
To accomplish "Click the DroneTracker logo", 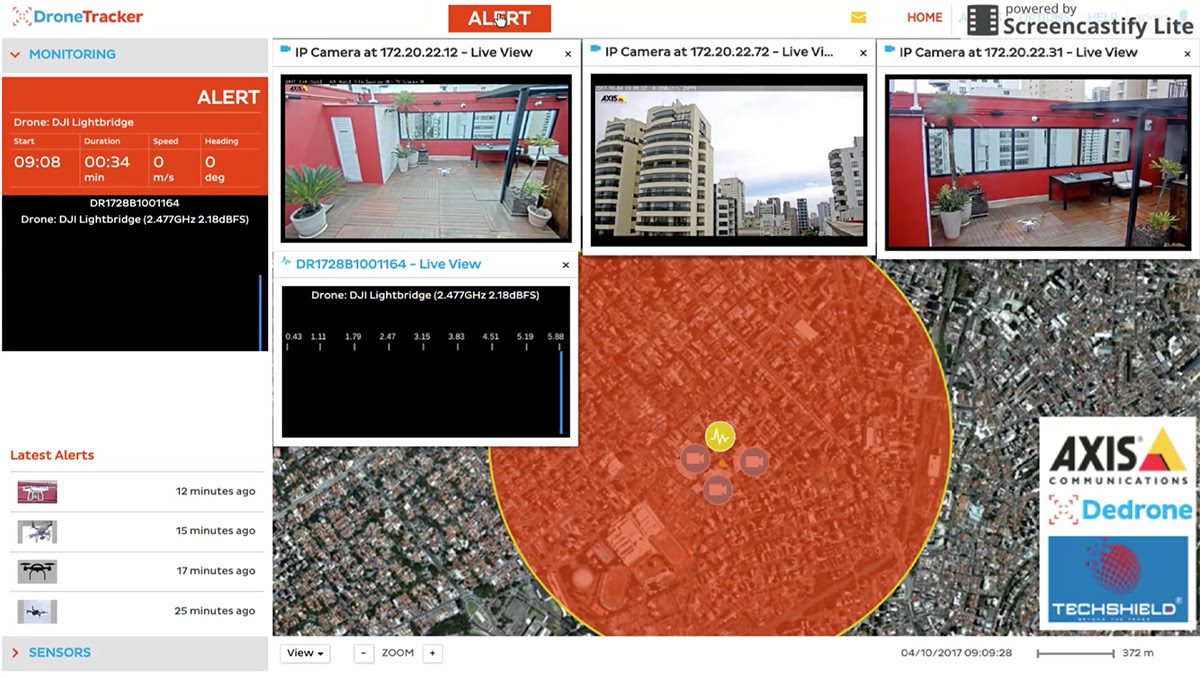I will 78,17.
